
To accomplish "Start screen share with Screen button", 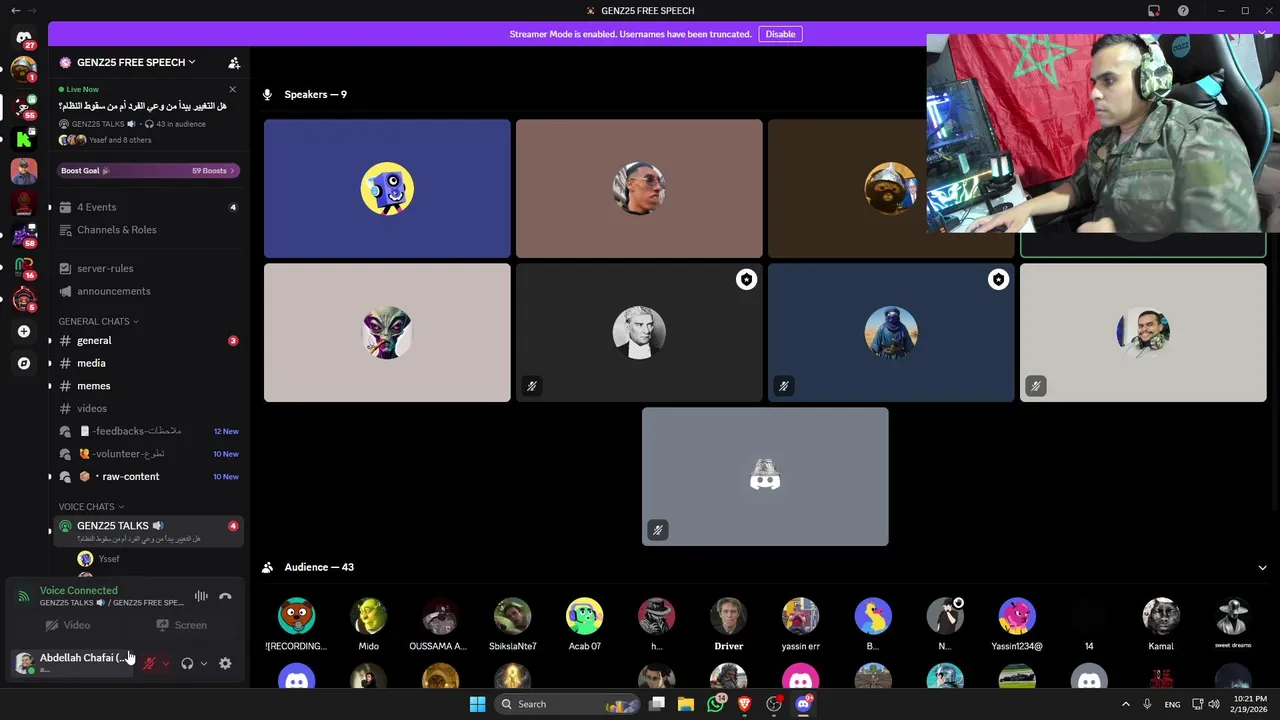I will pyautogui.click(x=181, y=625).
